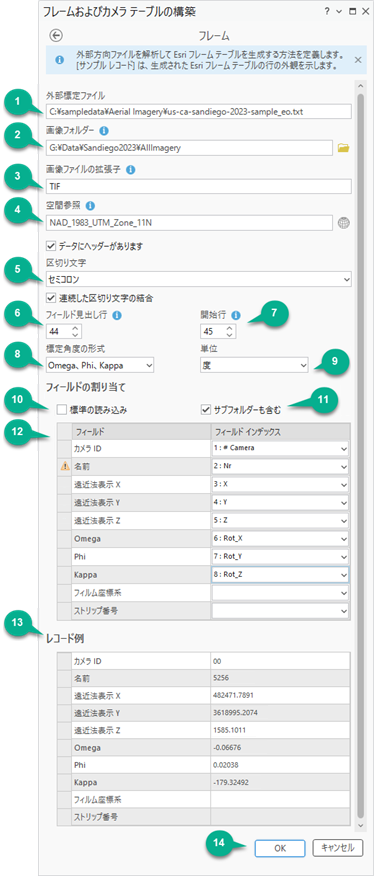Open the 区切り文字 dropdown showing セミコロン

pyautogui.click(x=197, y=278)
